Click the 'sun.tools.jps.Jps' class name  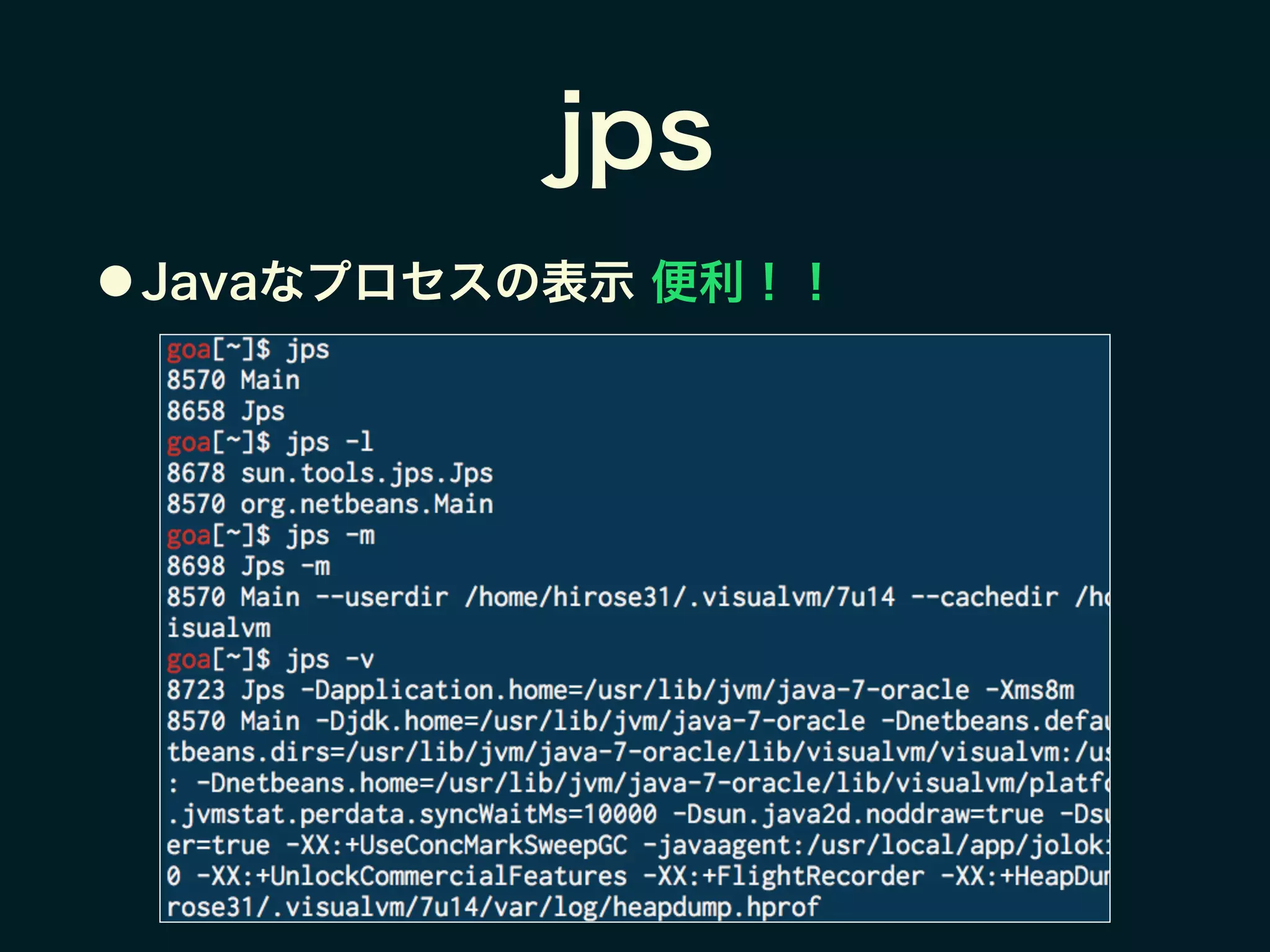(x=366, y=474)
